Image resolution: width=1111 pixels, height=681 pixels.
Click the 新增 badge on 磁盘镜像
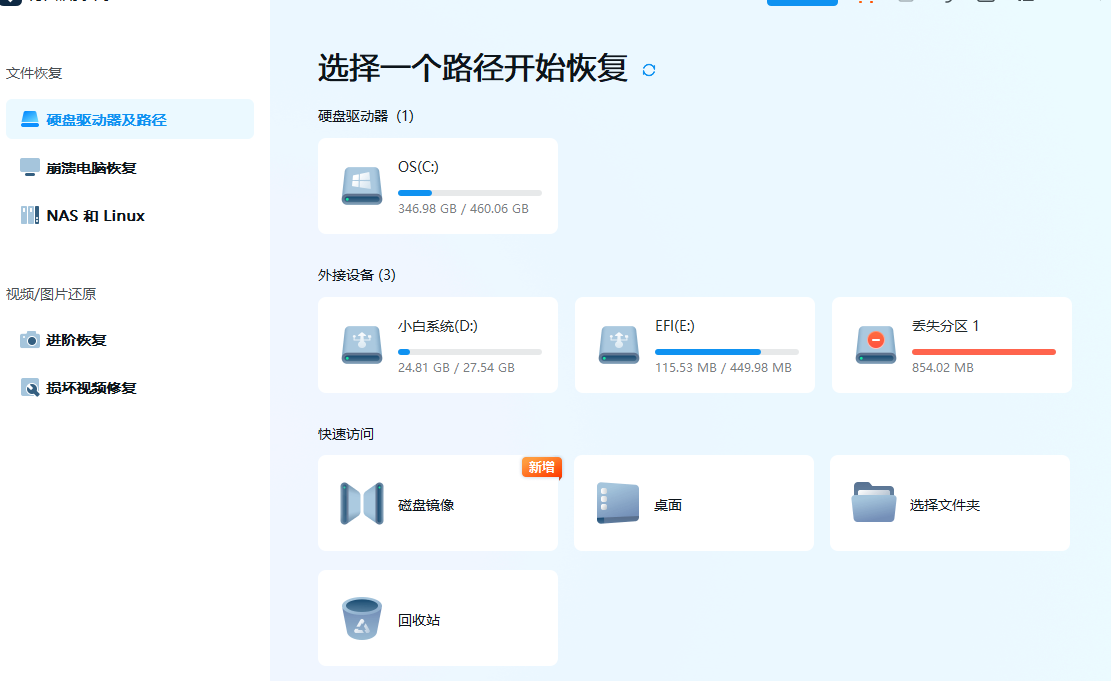pos(540,467)
